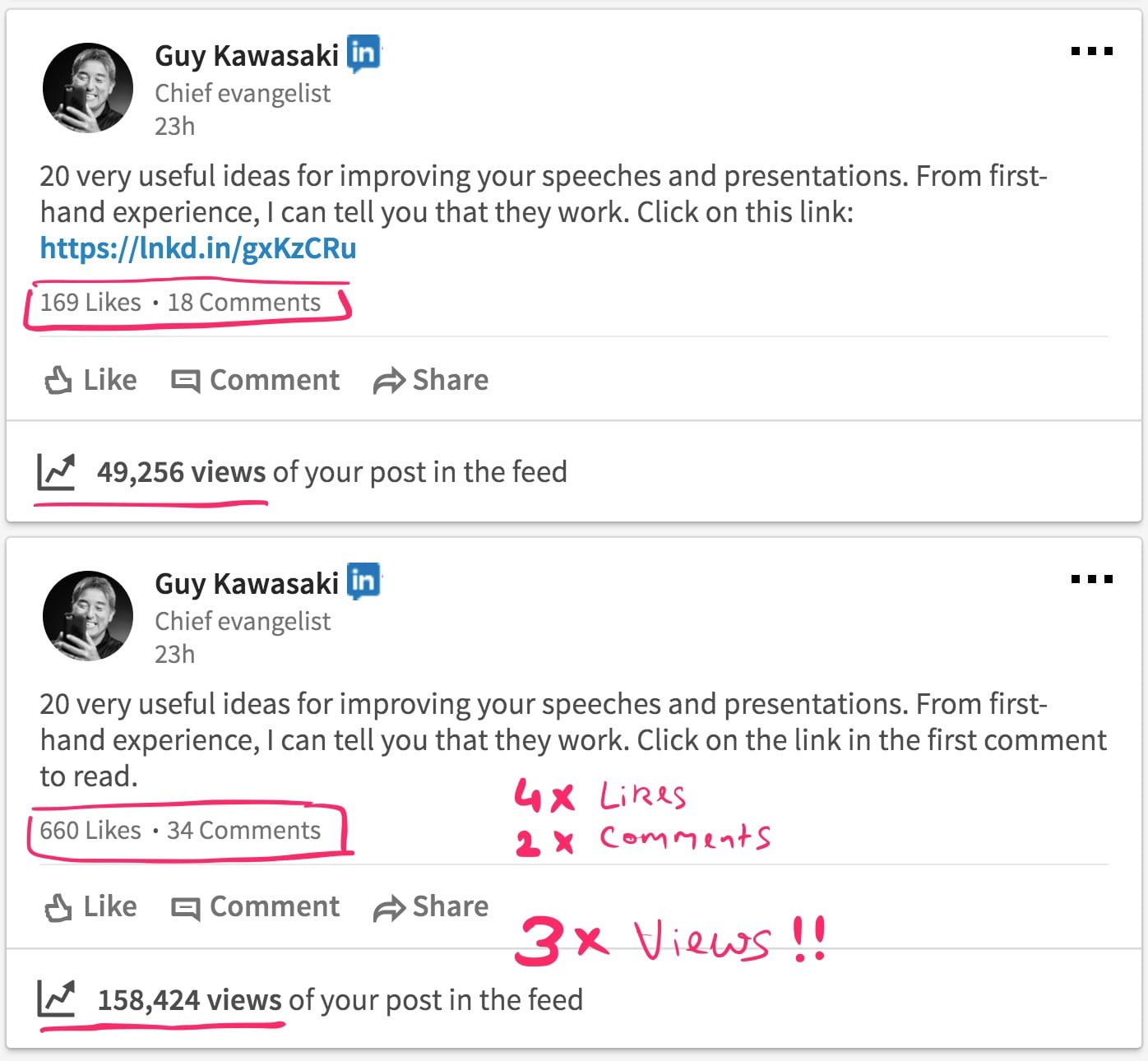The height and width of the screenshot is (1061, 1148).
Task: Click the LinkedIn badge beside Guy Kawasaki's name
Action: (363, 52)
